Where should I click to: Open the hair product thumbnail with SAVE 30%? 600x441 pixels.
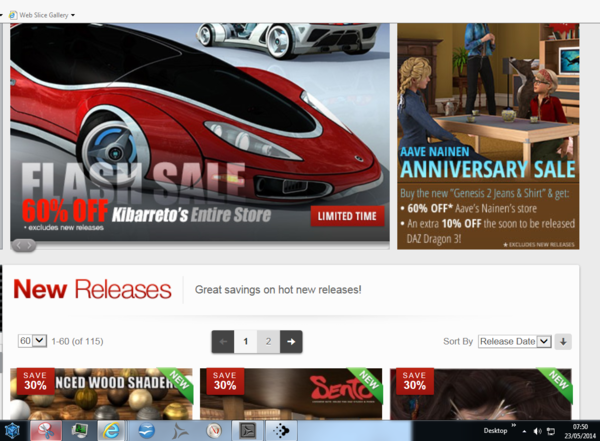(481, 394)
